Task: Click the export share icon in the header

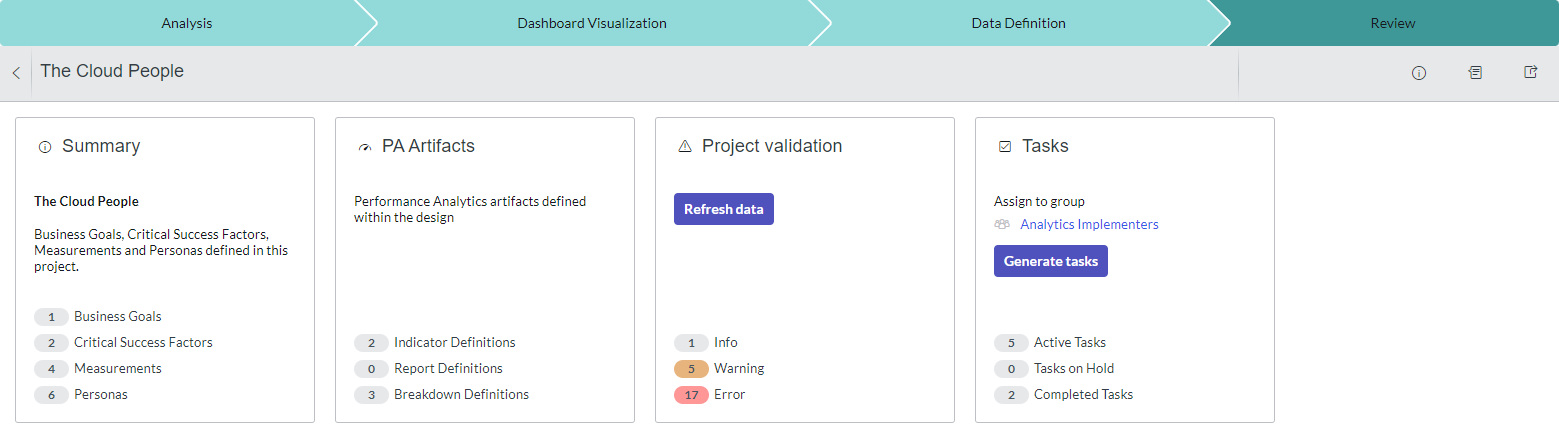Action: click(x=1530, y=73)
